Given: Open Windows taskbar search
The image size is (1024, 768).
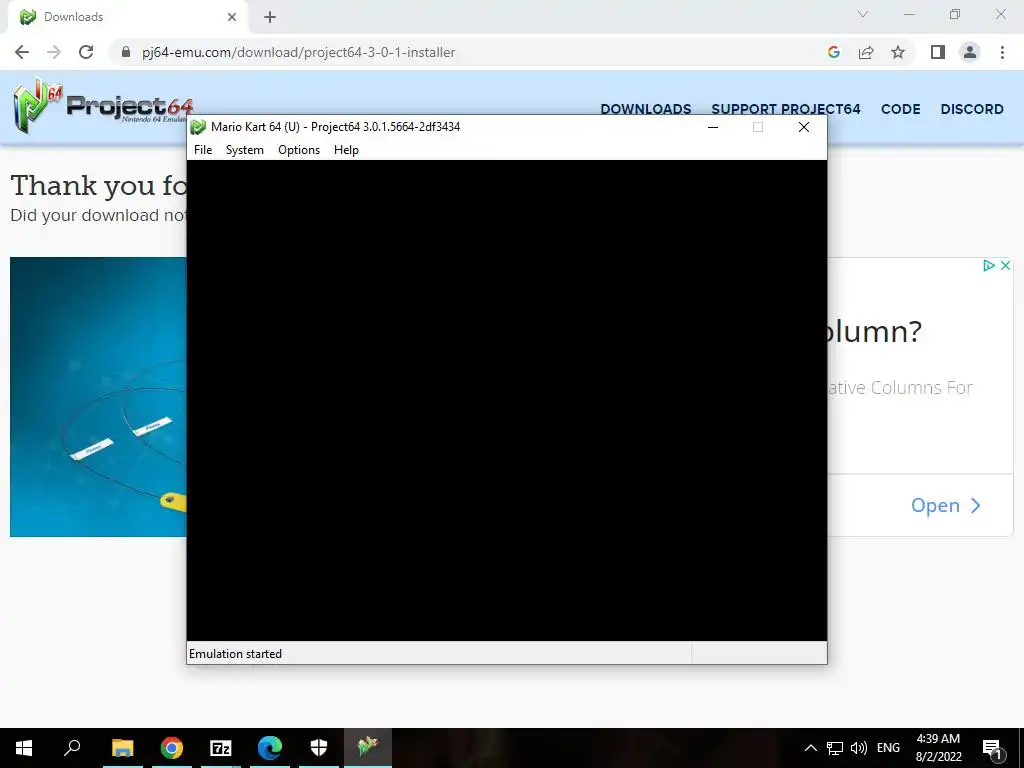Looking at the screenshot, I should click(72, 748).
